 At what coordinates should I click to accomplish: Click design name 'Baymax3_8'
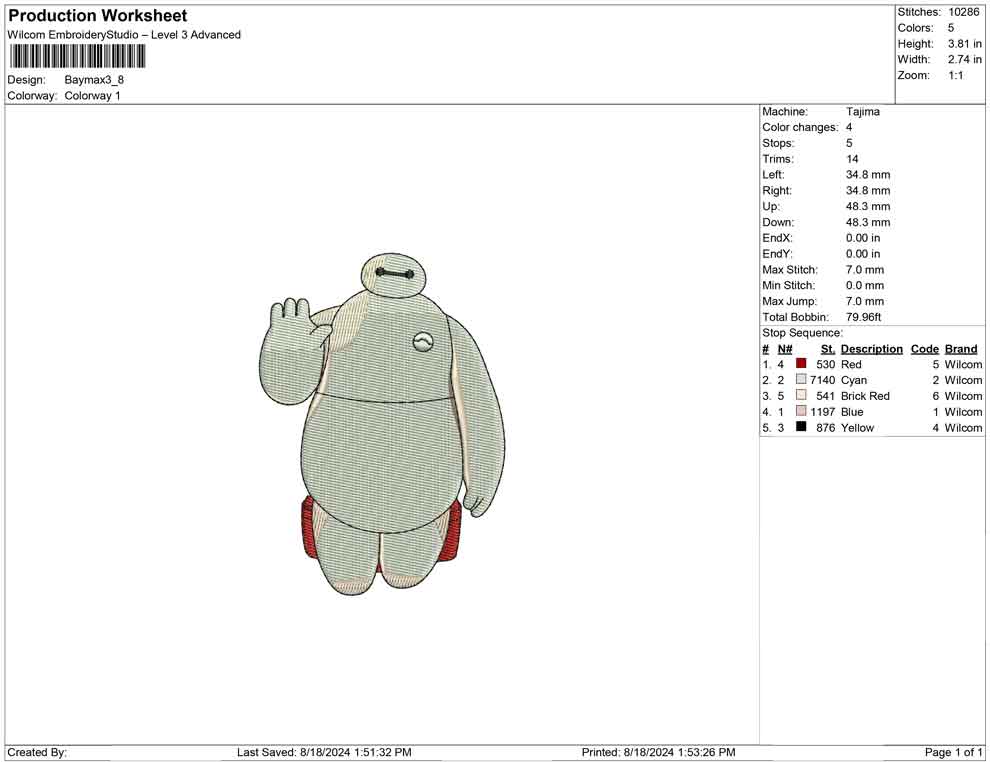click(x=94, y=80)
